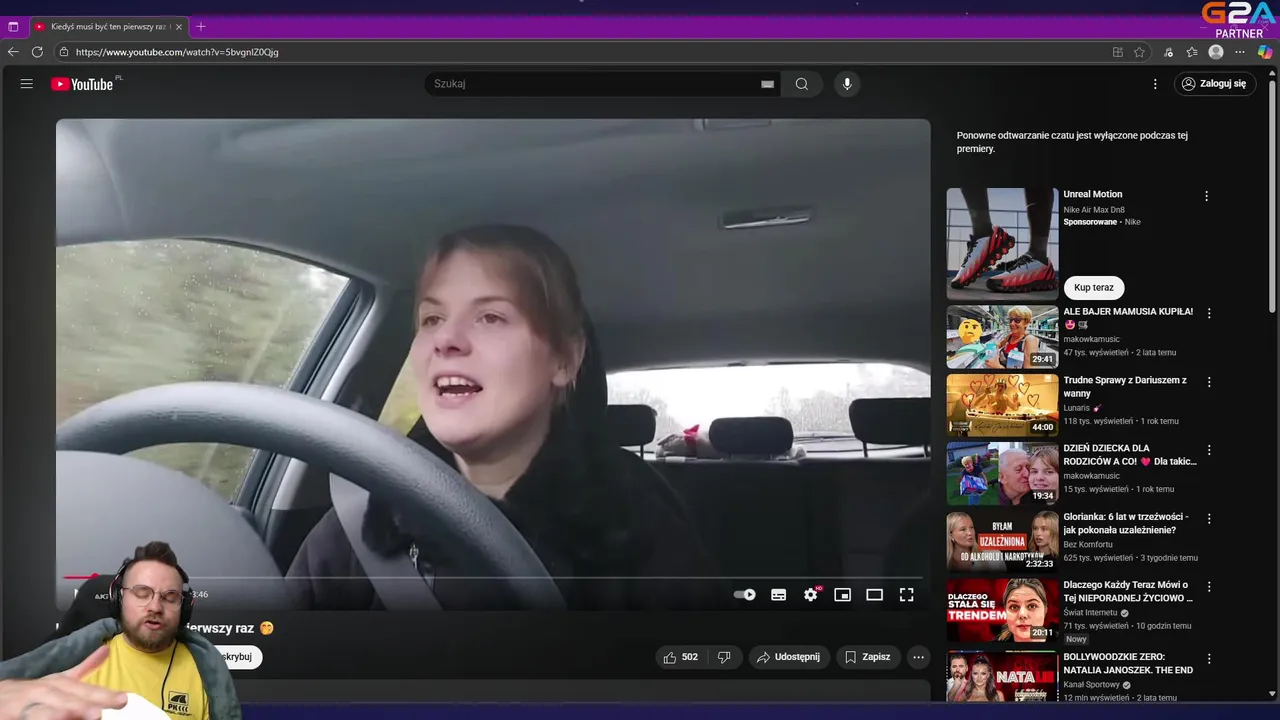1280x720 pixels.
Task: Open the tab actions menu icon
Action: (x=13, y=27)
